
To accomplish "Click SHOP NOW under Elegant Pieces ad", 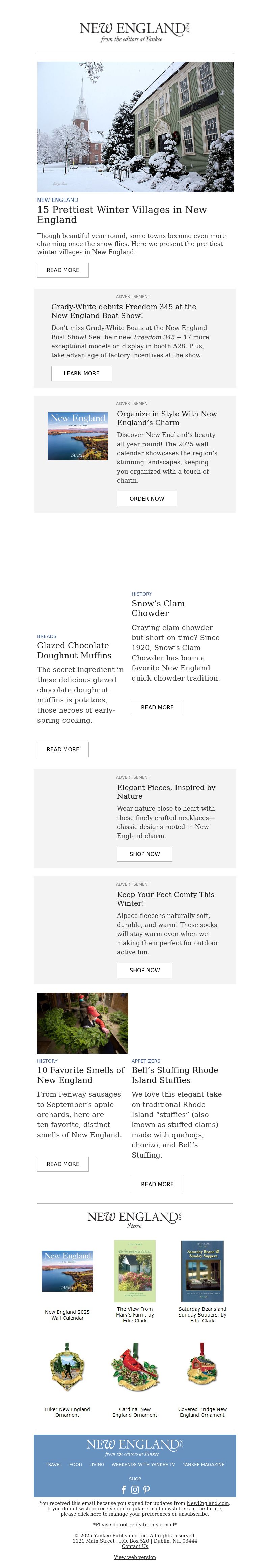I will 145,854.
